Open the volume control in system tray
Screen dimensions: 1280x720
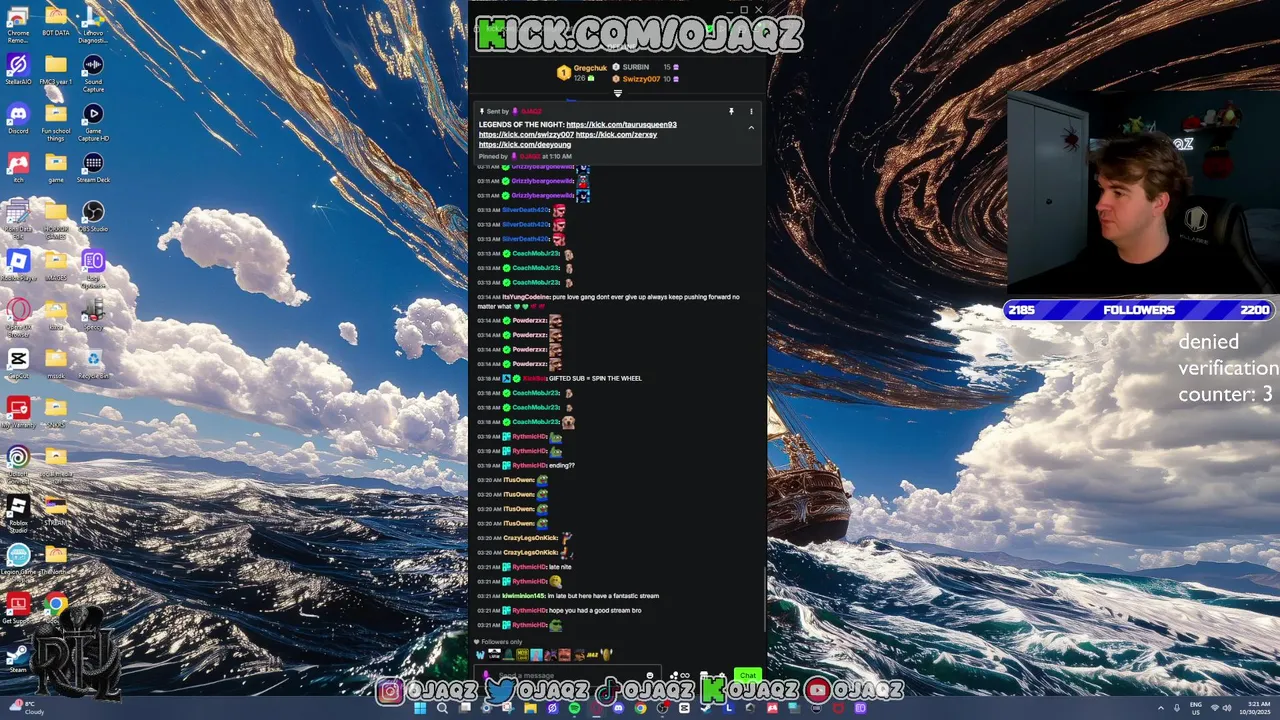1227,708
